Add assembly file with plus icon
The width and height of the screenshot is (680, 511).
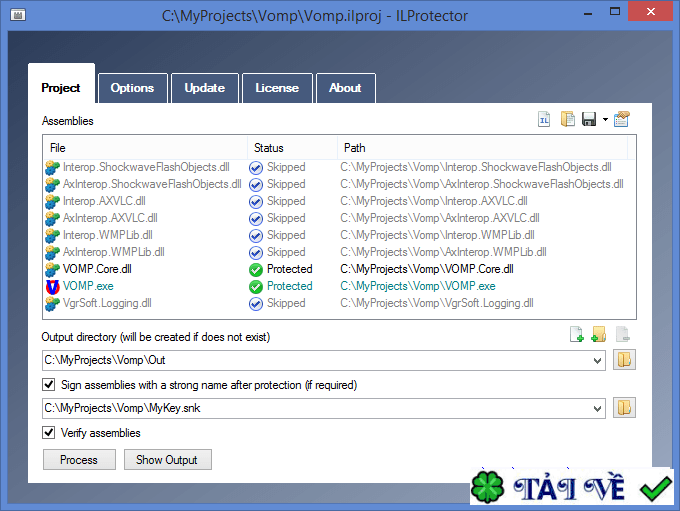(576, 334)
